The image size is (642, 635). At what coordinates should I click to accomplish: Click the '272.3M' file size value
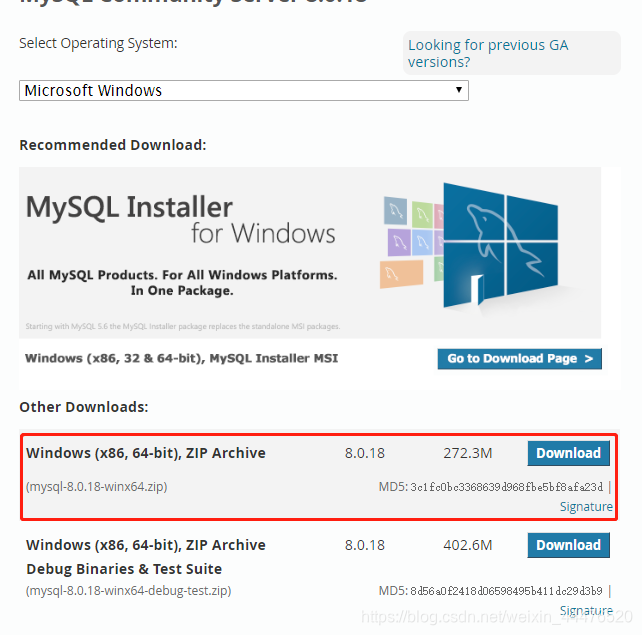pyautogui.click(x=468, y=453)
